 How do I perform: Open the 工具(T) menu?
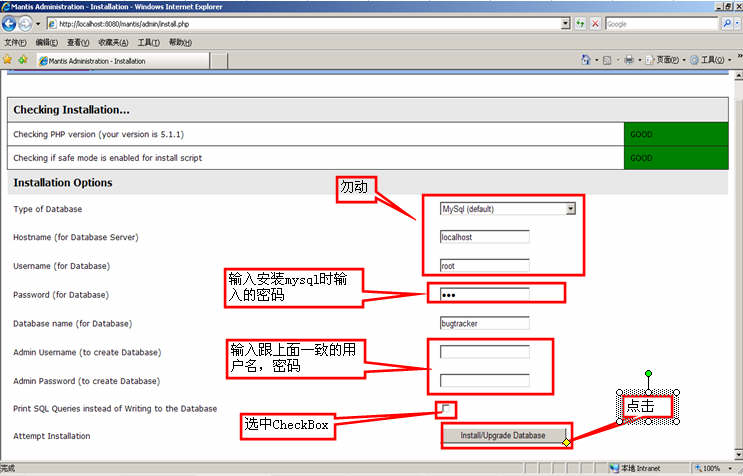(x=148, y=43)
